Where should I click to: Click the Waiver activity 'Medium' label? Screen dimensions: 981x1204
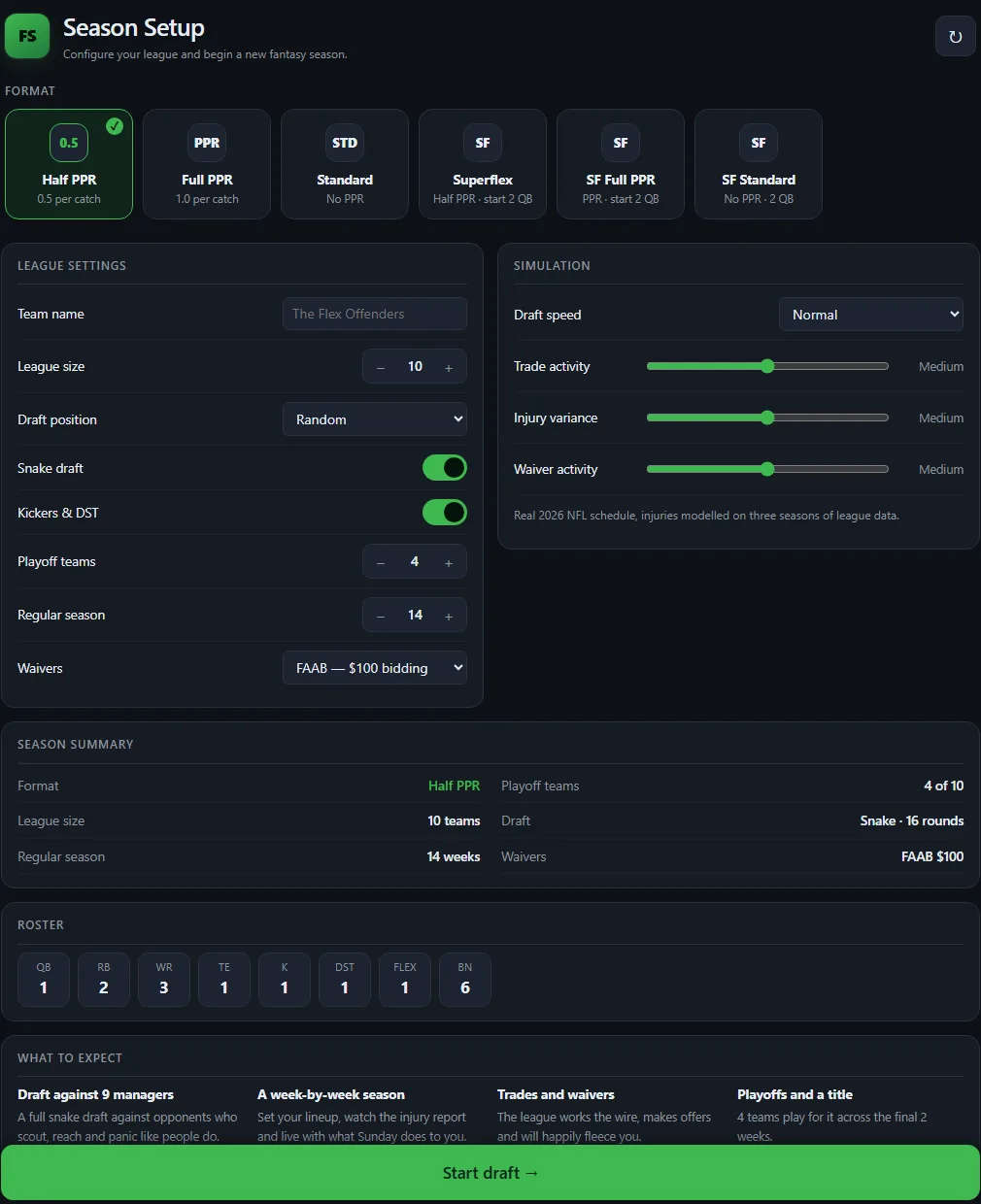[x=941, y=469]
